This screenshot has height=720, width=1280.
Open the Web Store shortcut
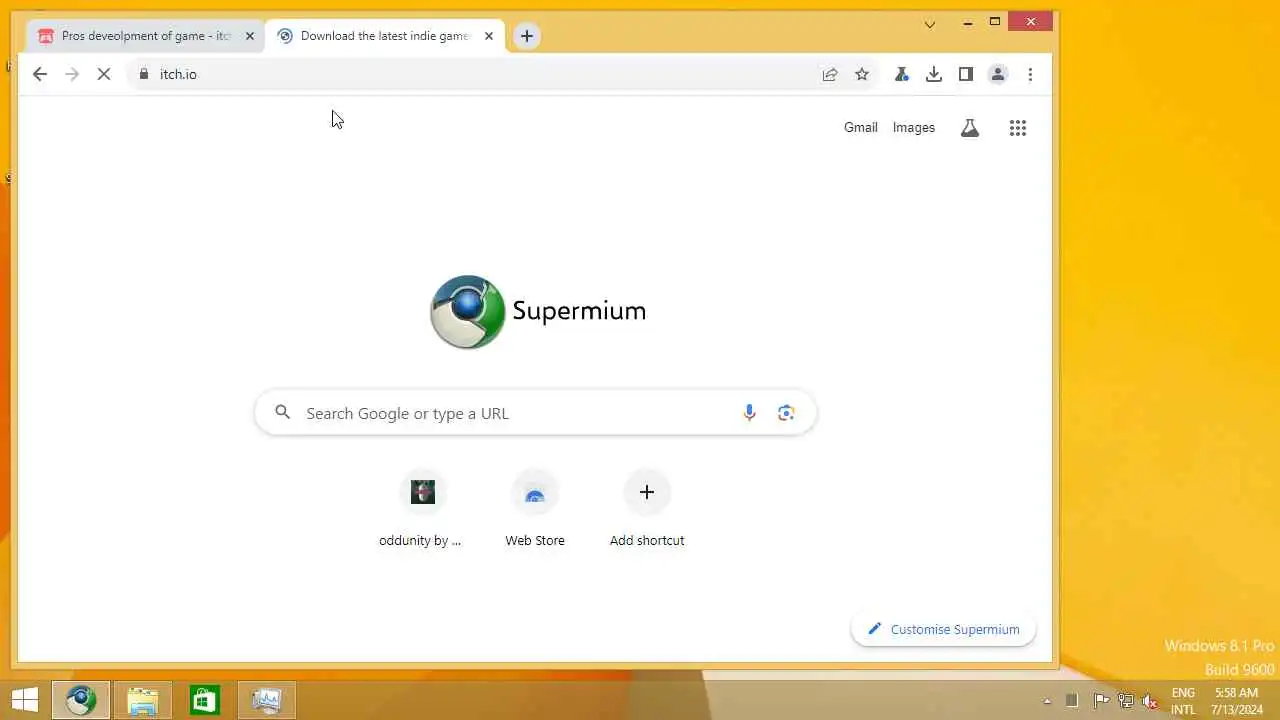point(535,509)
